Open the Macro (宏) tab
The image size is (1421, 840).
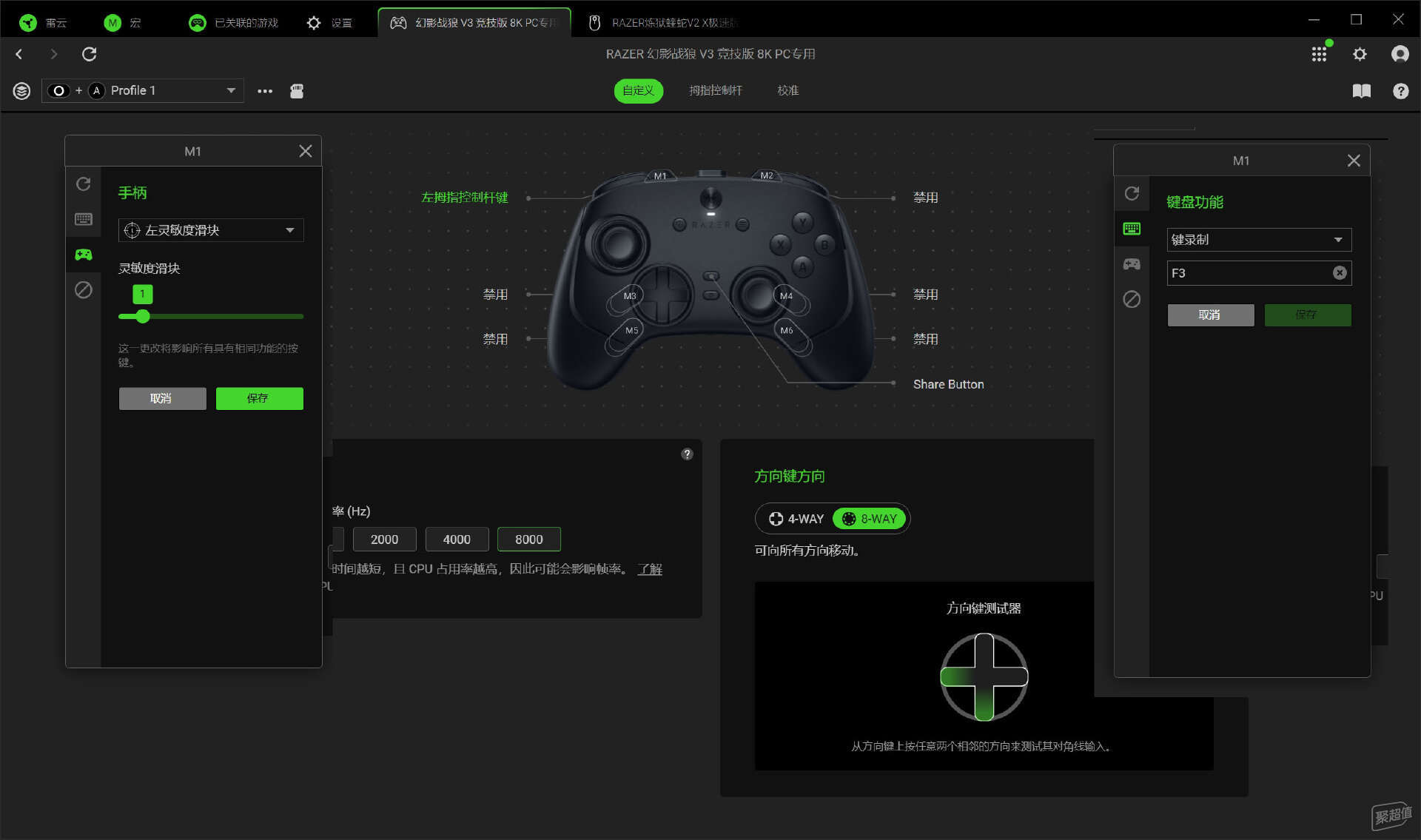[123, 22]
